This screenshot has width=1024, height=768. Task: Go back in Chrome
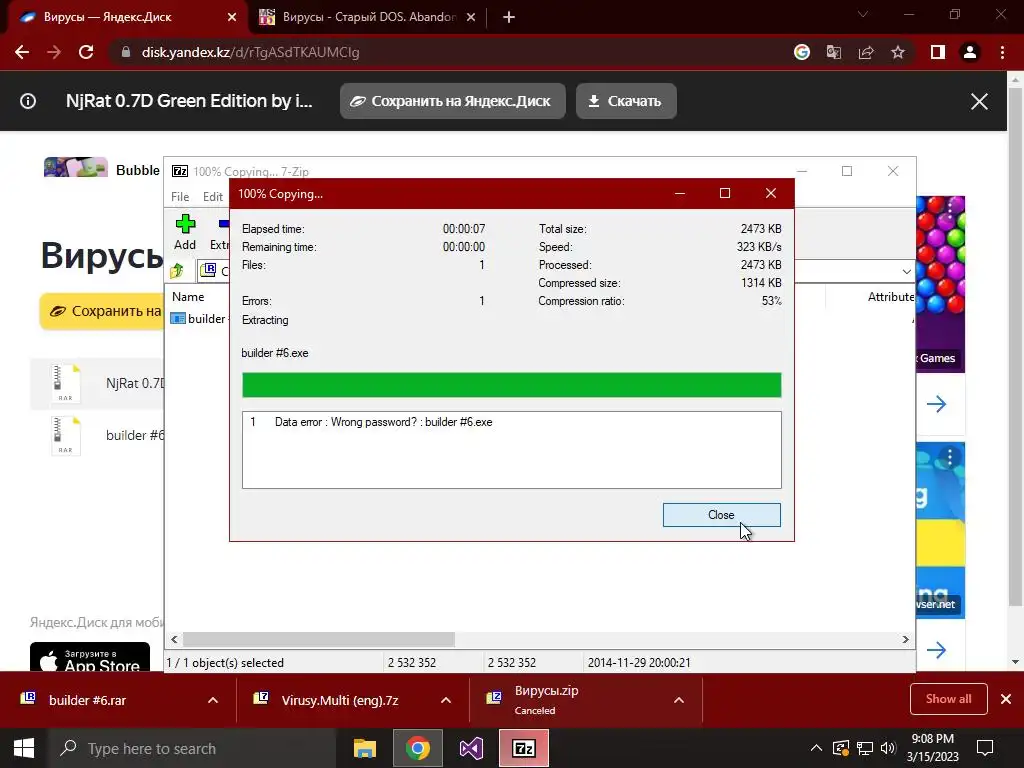(22, 52)
